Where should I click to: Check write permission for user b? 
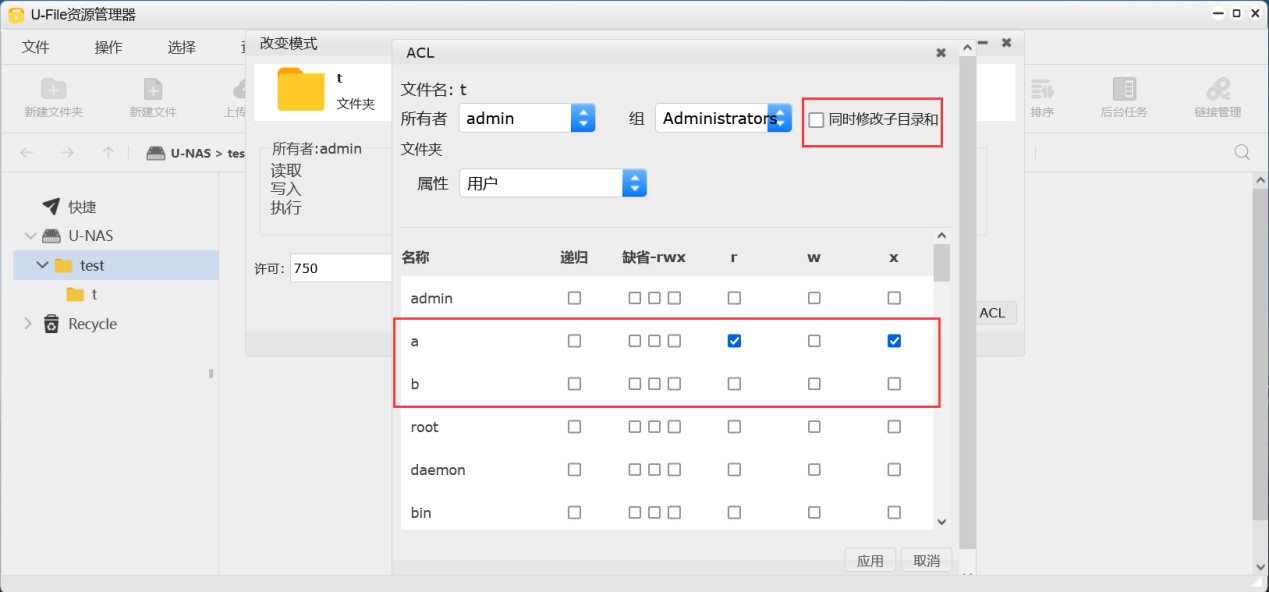pyautogui.click(x=814, y=384)
